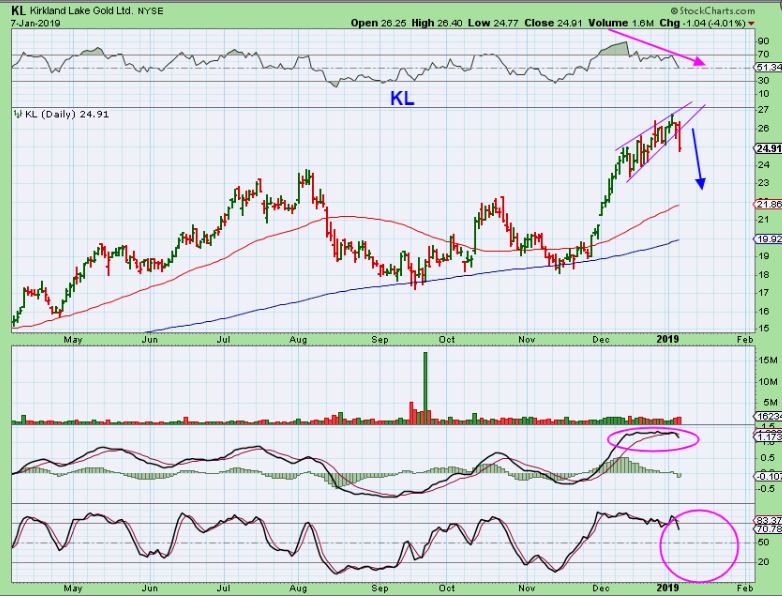782x596 pixels.
Task: Click the Feb label under the price panel
Action: coord(745,340)
